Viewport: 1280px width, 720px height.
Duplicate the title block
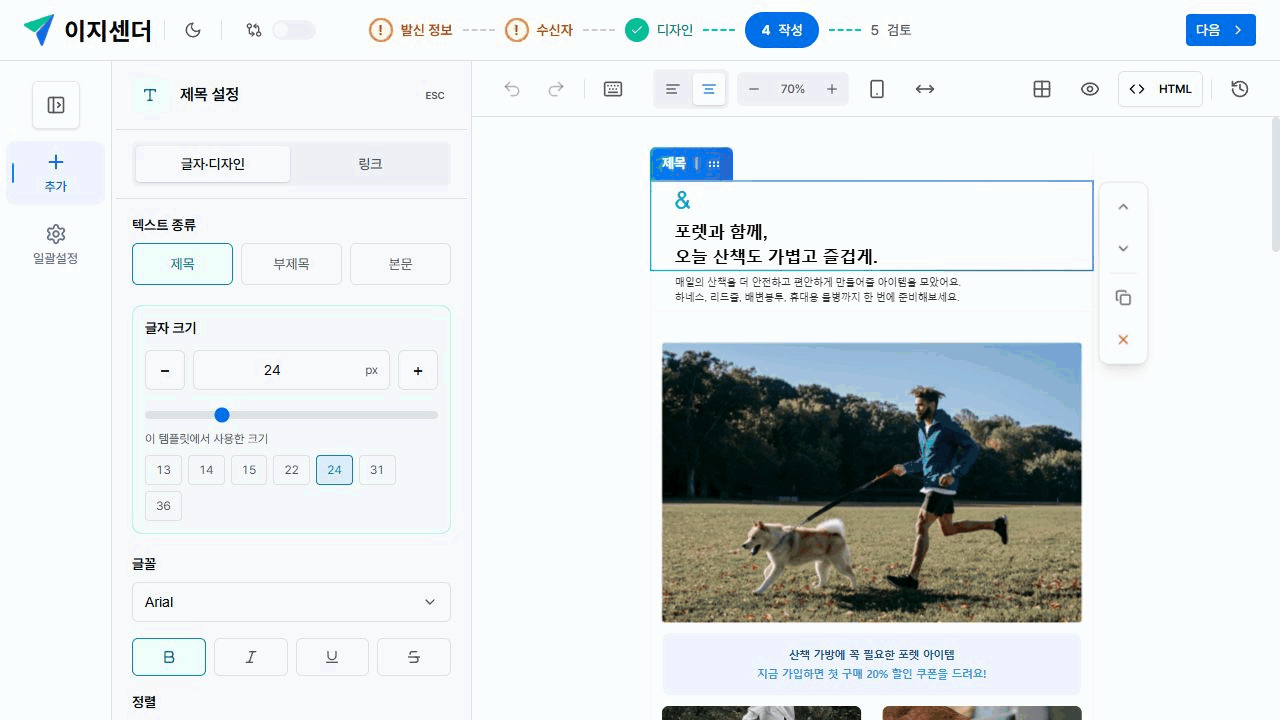pos(1123,298)
